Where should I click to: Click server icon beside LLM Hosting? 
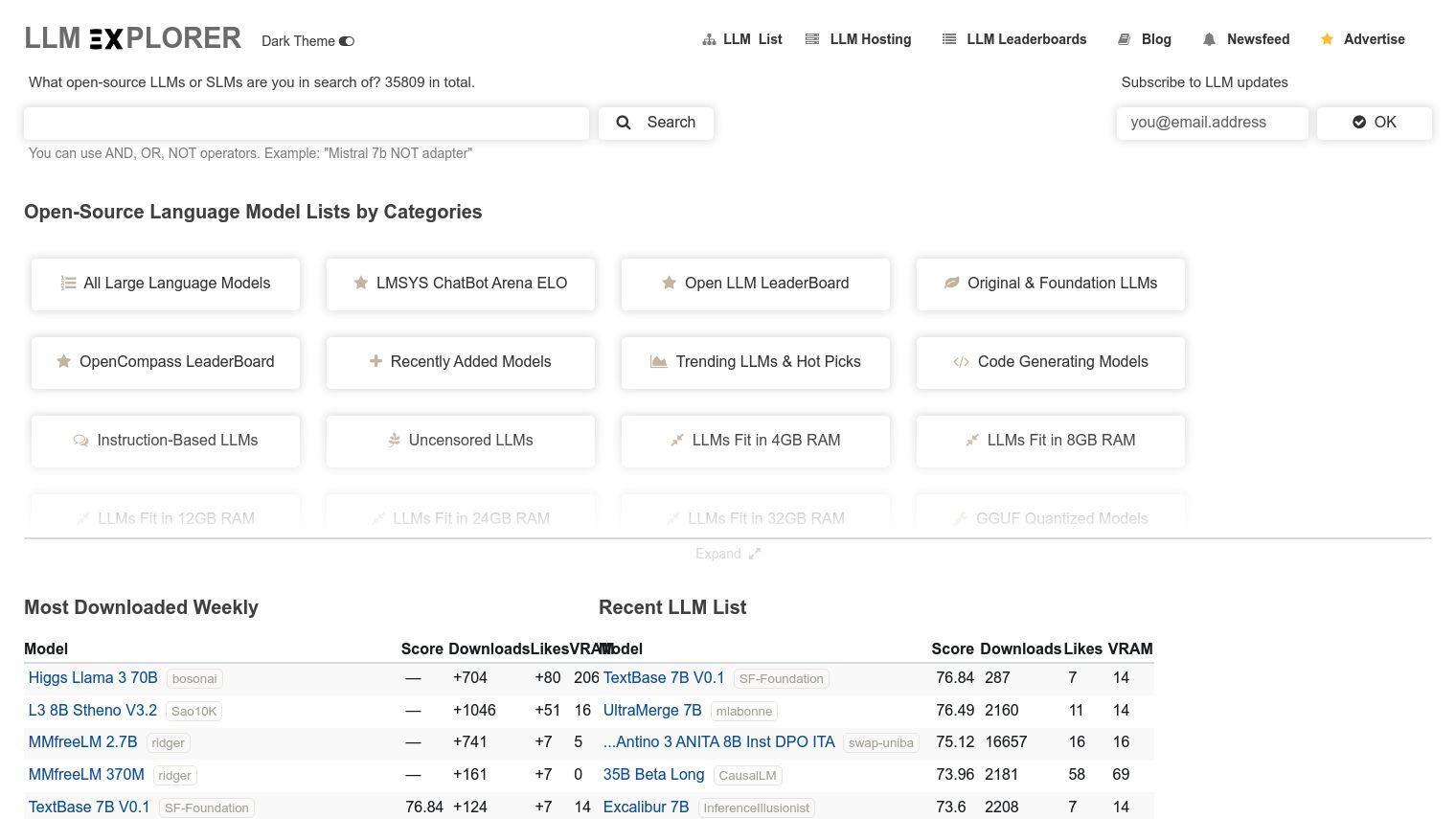(812, 39)
